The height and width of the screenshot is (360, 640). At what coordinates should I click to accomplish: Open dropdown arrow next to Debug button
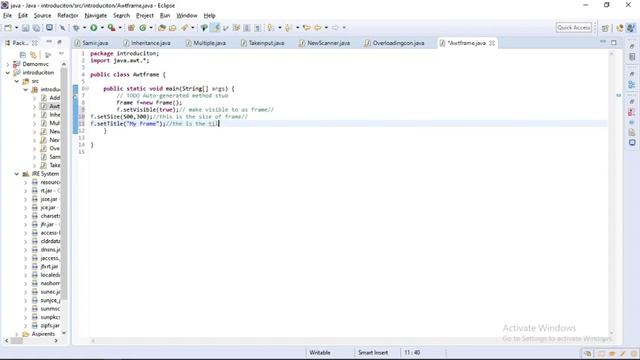pyautogui.click(x=84, y=28)
